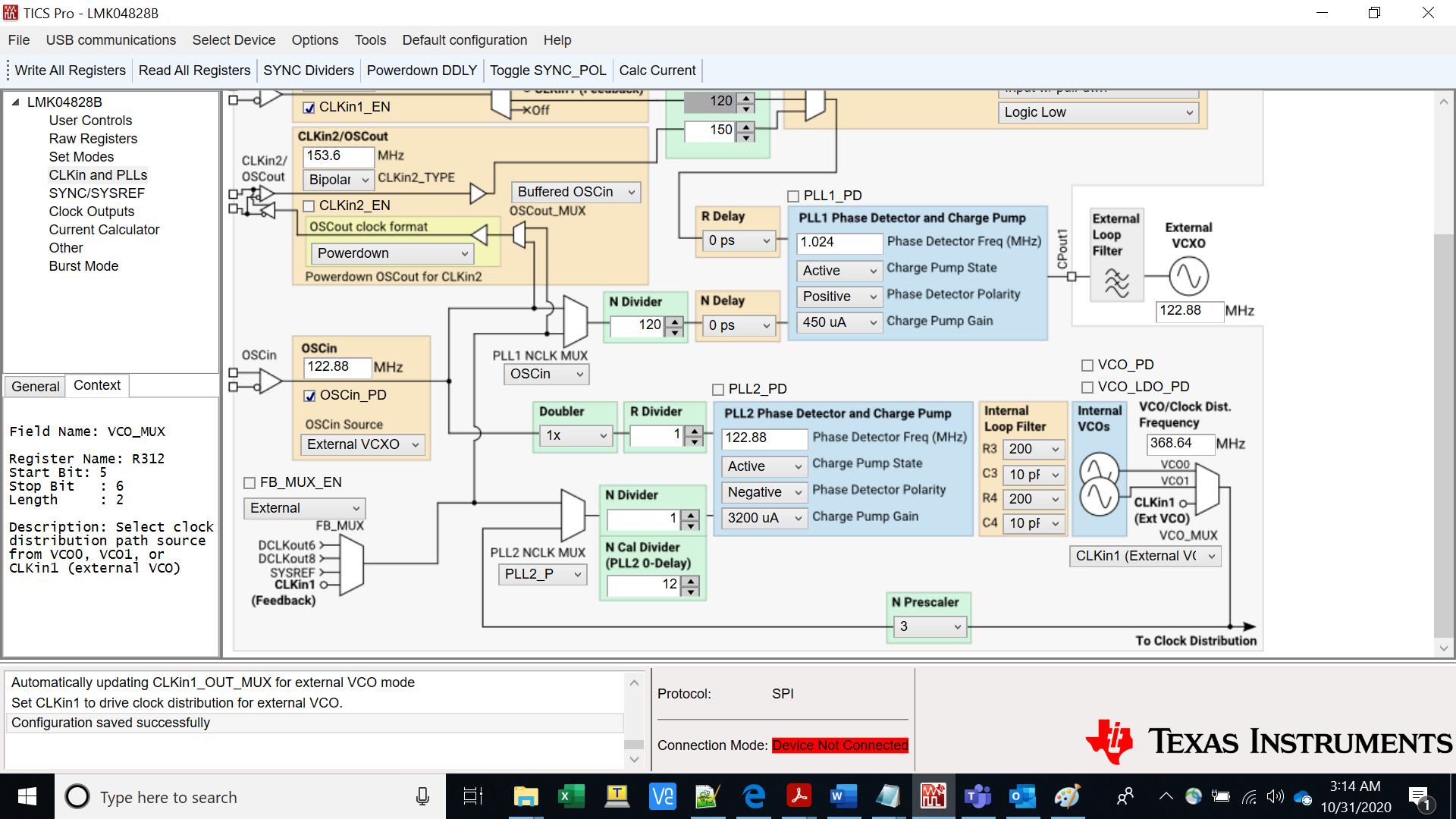Open Excel from the taskbar
The width and height of the screenshot is (1456, 819).
(x=571, y=796)
